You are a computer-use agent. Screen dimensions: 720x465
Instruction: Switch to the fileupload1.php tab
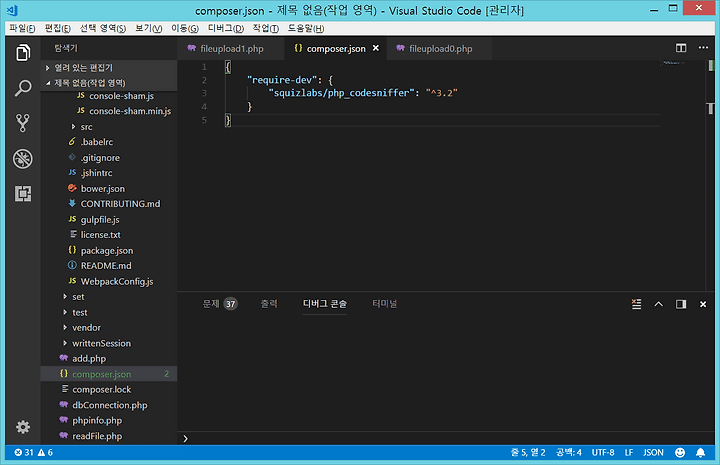[x=230, y=48]
